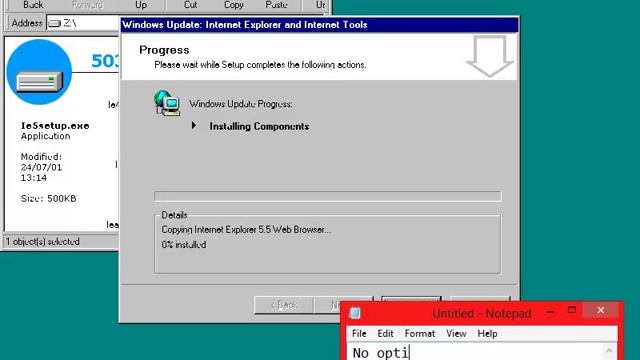Click the greyed Back button in Setup
The image size is (640, 360).
[284, 305]
